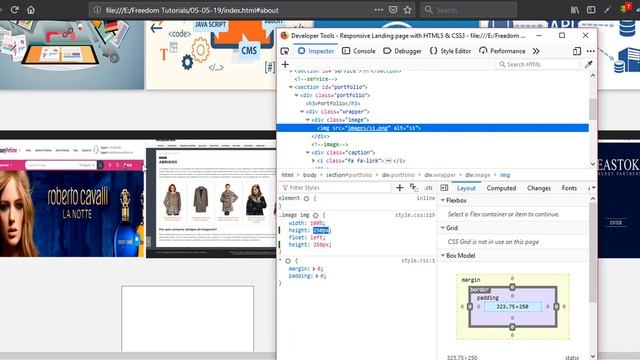640x360 pixels.
Task: Go to the Firefox home page
Action: 31,10
